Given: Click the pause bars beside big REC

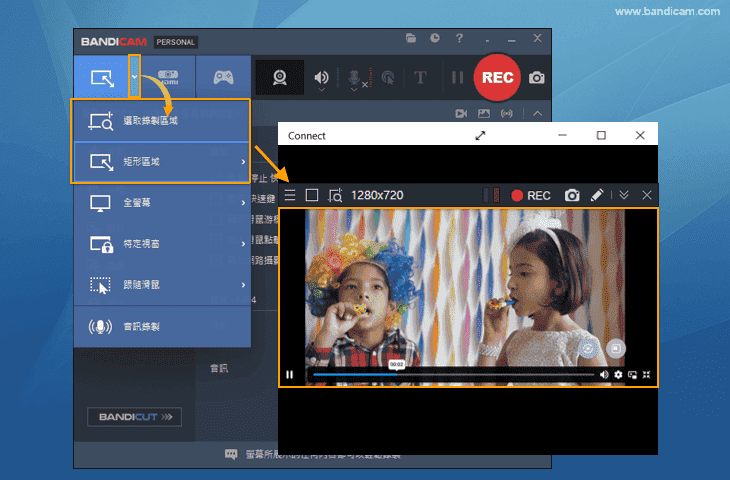Looking at the screenshot, I should pyautogui.click(x=458, y=77).
